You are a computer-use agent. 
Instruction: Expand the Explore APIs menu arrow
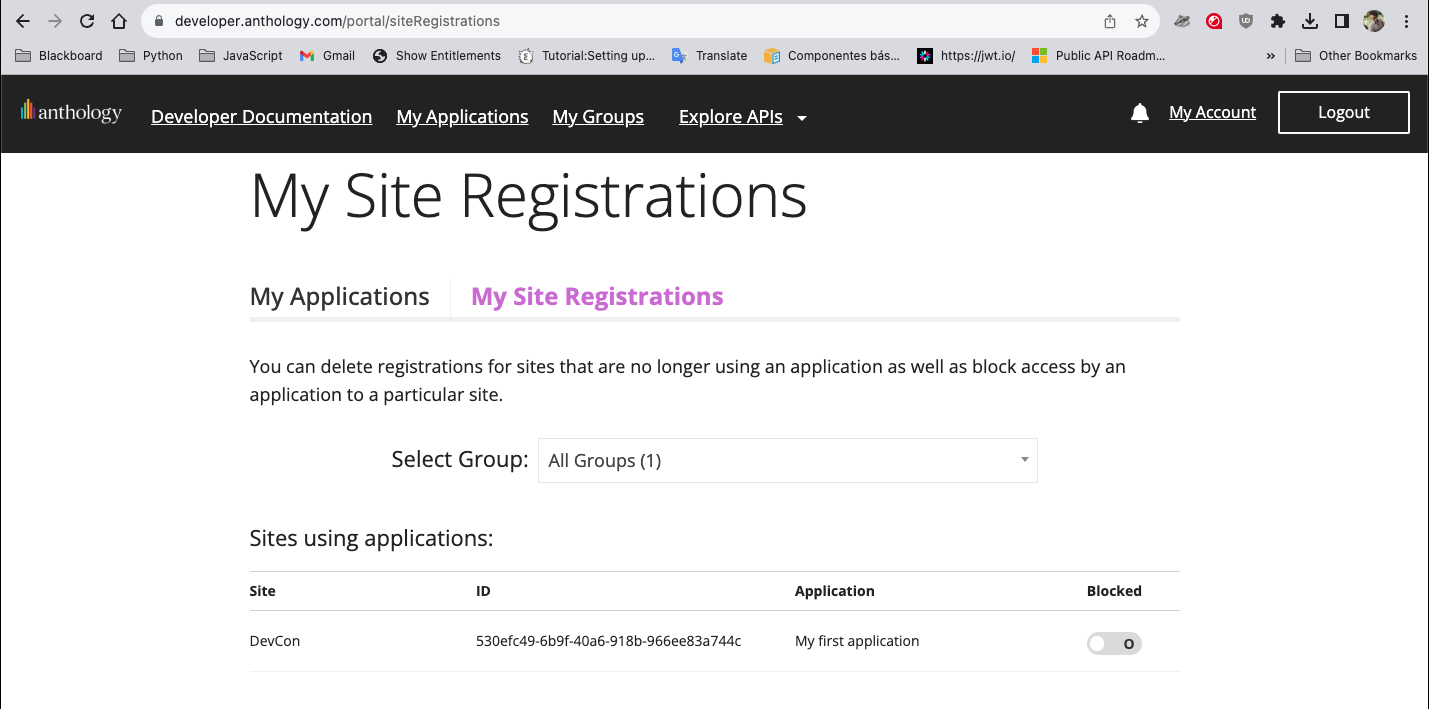[802, 118]
